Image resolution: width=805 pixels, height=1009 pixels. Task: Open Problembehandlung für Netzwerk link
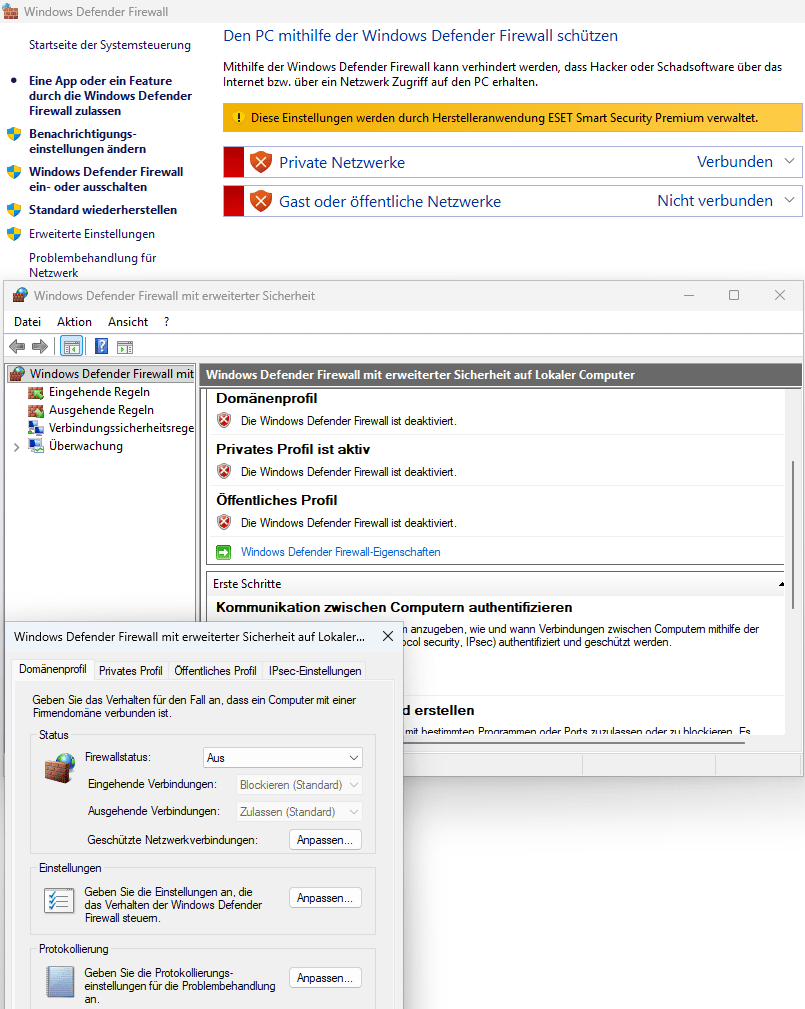click(93, 265)
